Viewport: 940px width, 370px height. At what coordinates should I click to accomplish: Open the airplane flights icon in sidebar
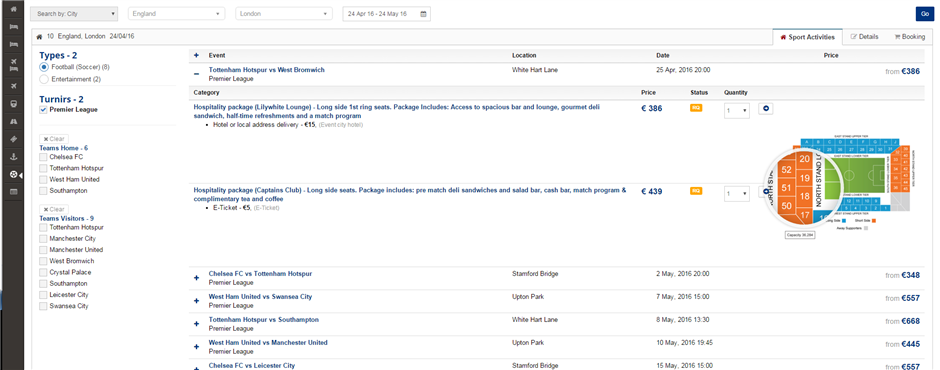click(14, 86)
